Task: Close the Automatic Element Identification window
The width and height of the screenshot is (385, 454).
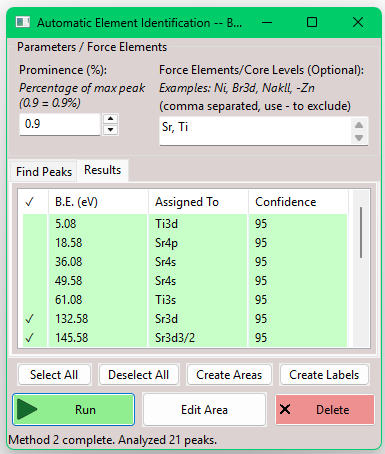Action: [x=358, y=22]
